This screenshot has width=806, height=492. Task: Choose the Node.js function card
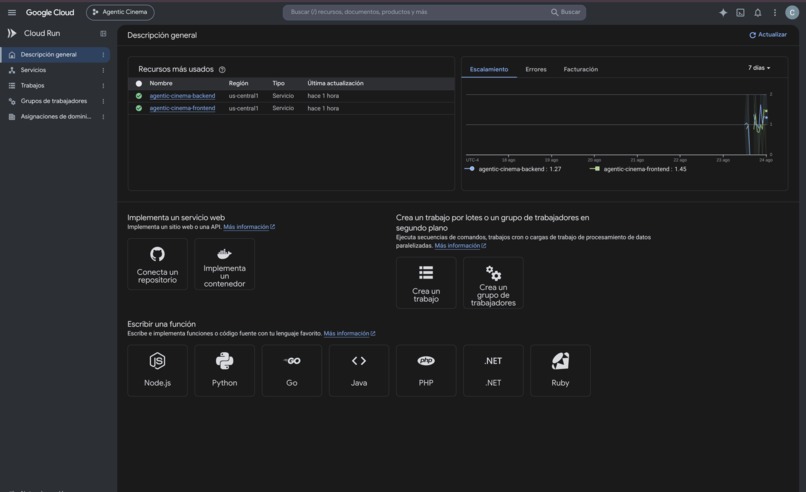pos(157,371)
